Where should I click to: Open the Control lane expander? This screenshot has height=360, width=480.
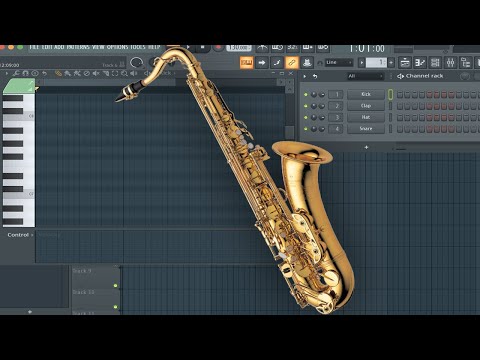[x=20, y=235]
